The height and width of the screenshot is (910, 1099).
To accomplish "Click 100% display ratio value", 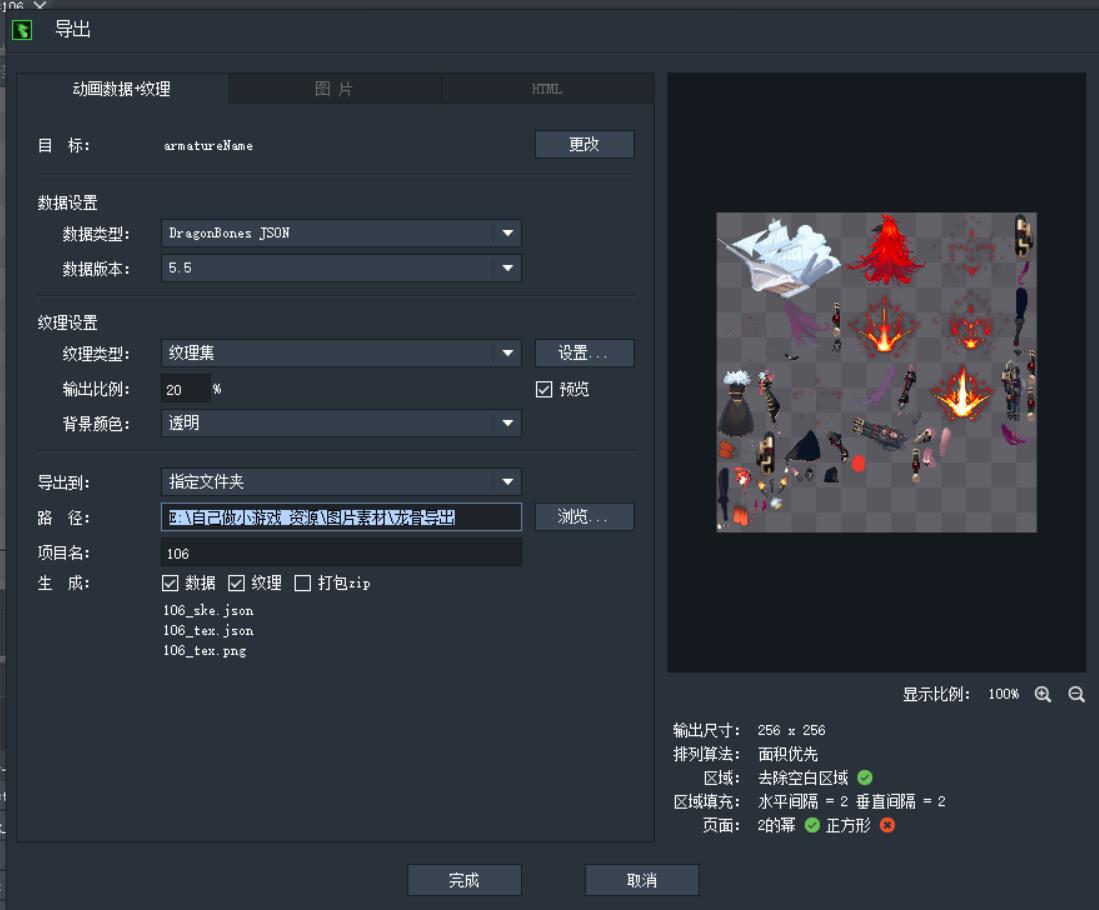I will coord(1004,694).
